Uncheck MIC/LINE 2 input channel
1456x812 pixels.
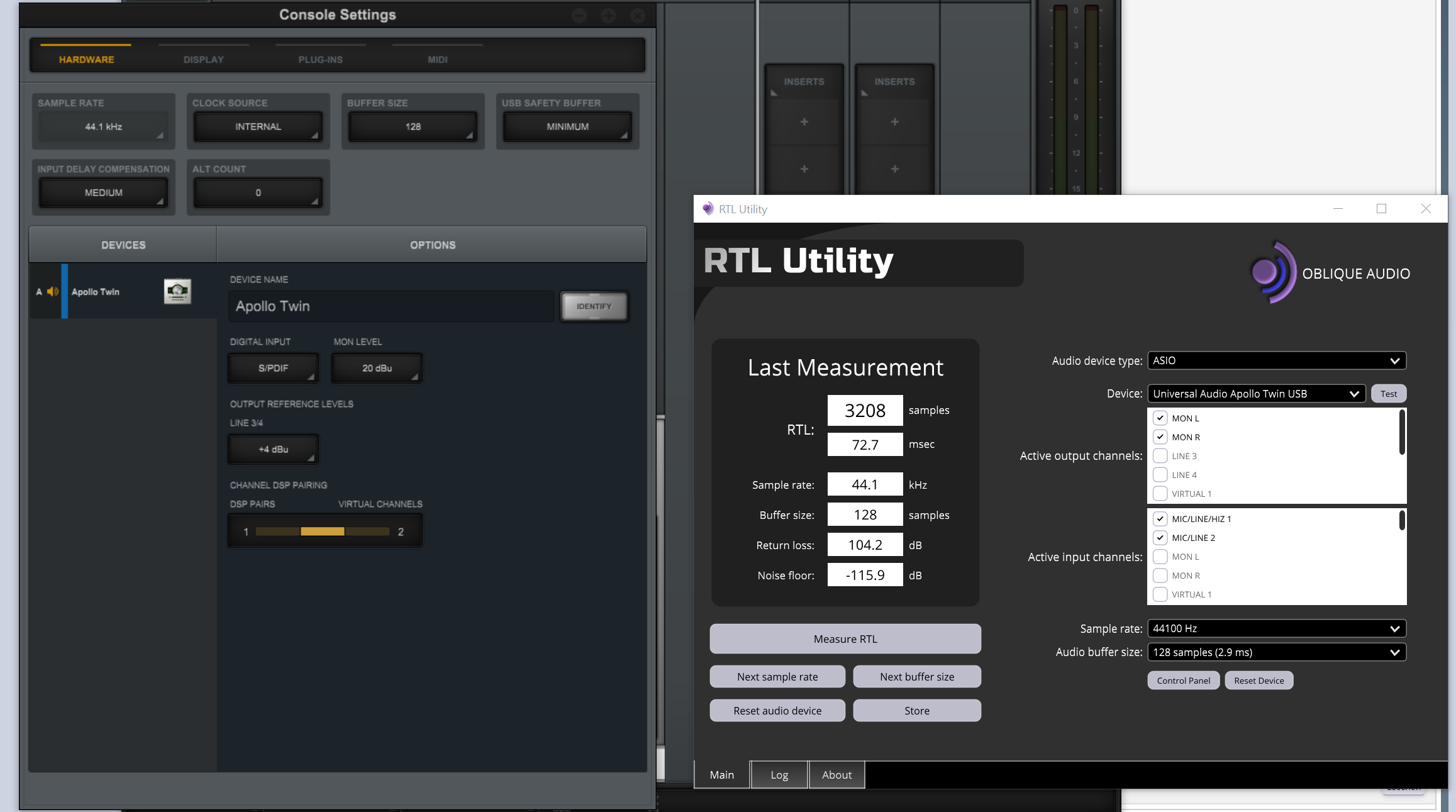click(x=1160, y=538)
